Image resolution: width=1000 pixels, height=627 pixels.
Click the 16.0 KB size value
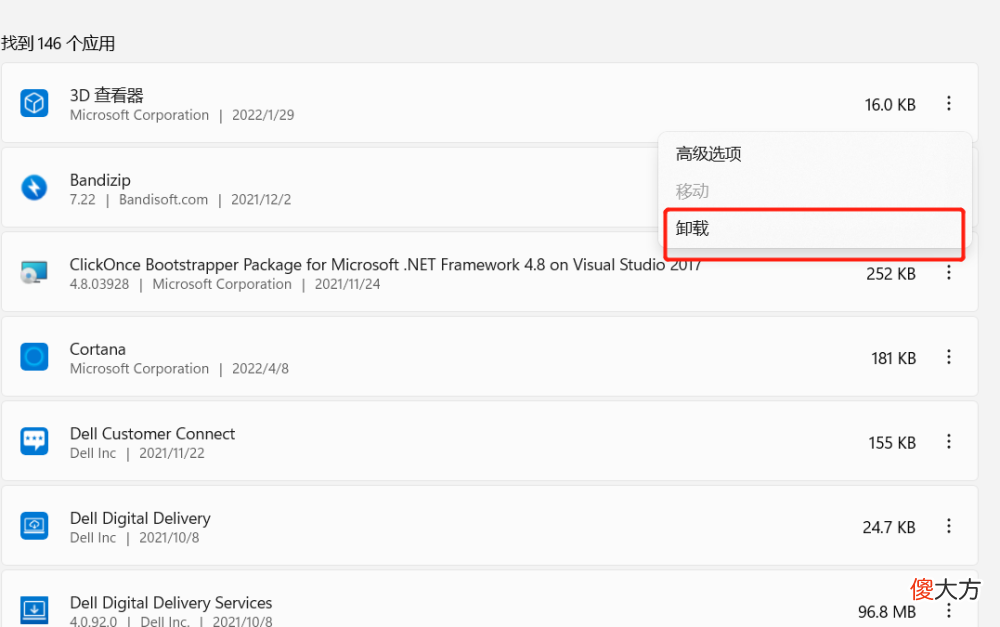pos(890,105)
